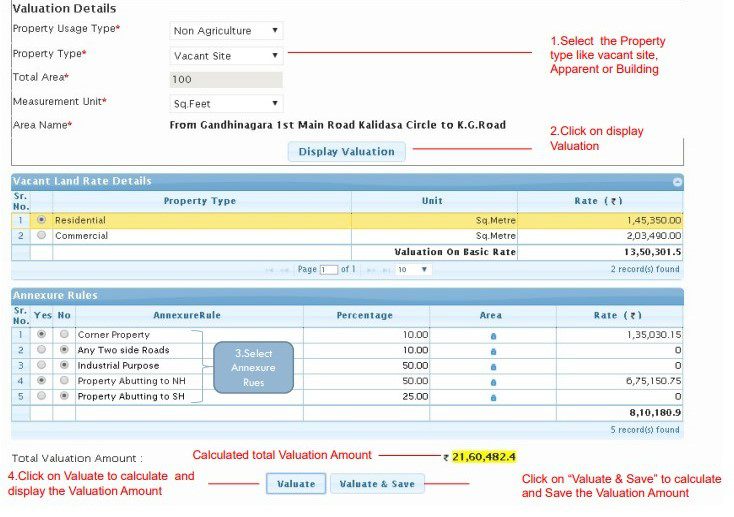Click the Area column header in Annexure Rules
Screen dimensions: 734x517
(x=491, y=316)
